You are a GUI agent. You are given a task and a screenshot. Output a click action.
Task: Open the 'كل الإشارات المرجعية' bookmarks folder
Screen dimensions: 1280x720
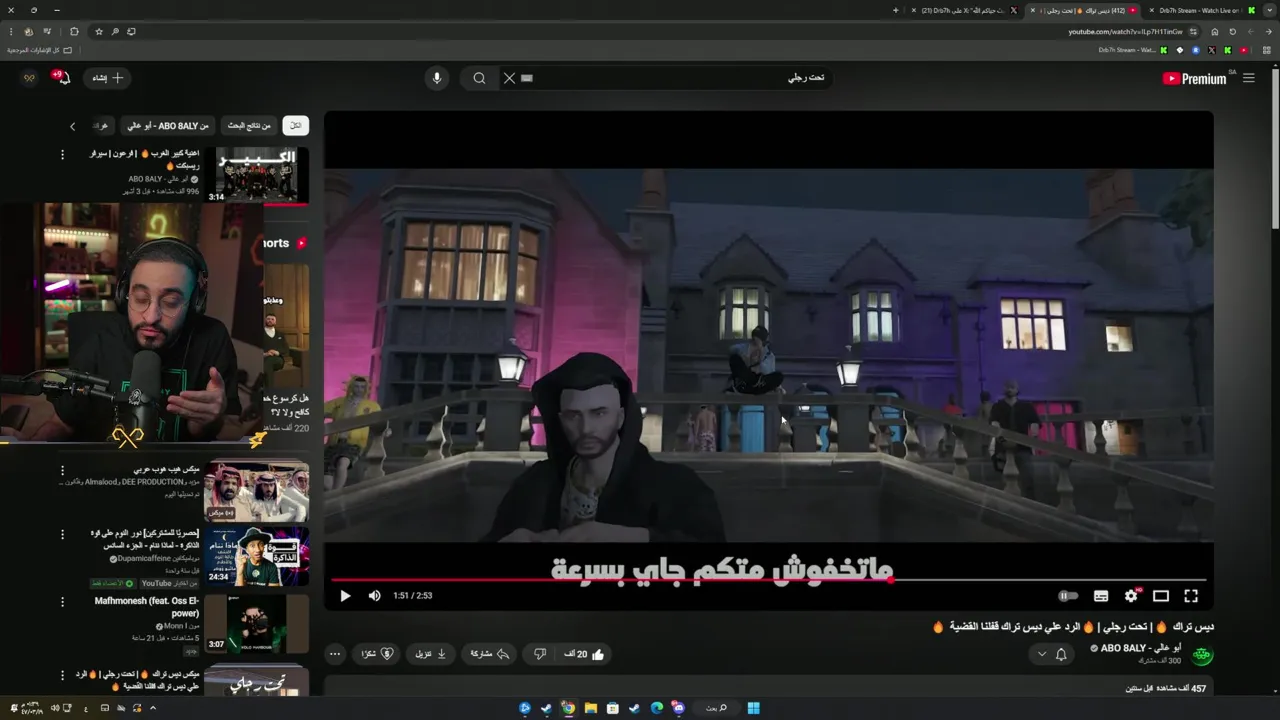click(40, 50)
